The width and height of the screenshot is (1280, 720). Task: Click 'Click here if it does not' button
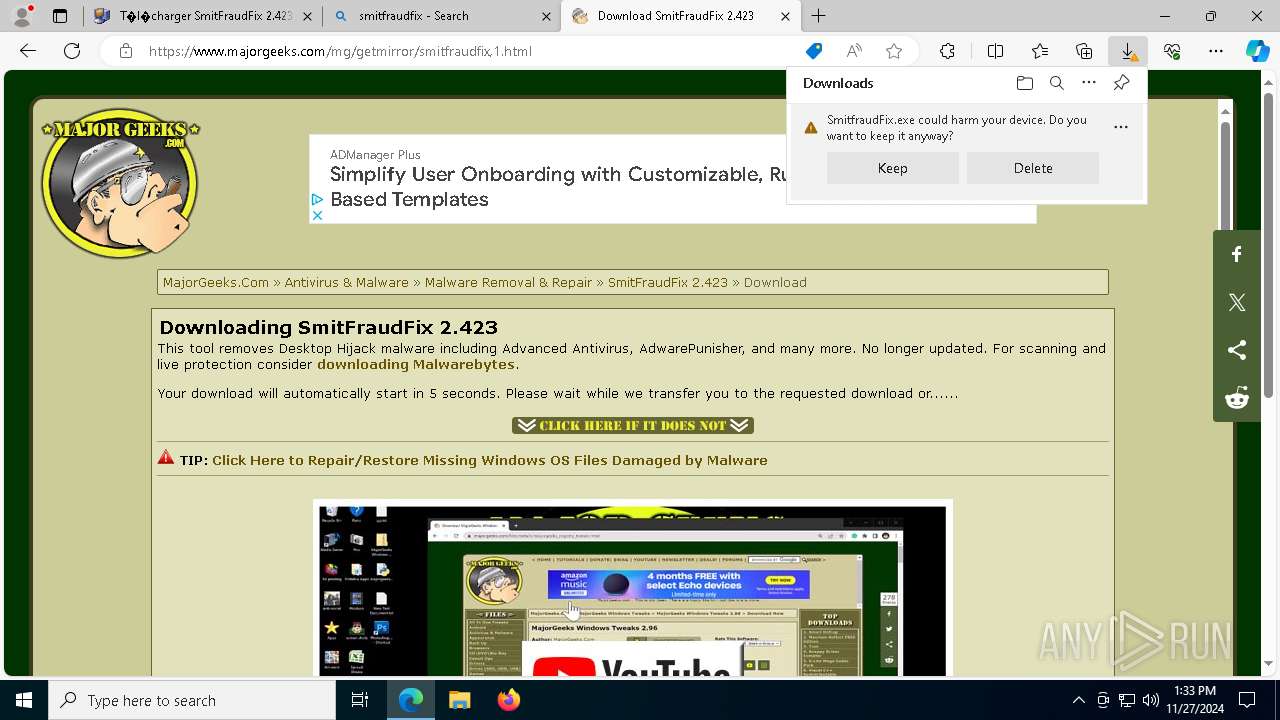[633, 425]
